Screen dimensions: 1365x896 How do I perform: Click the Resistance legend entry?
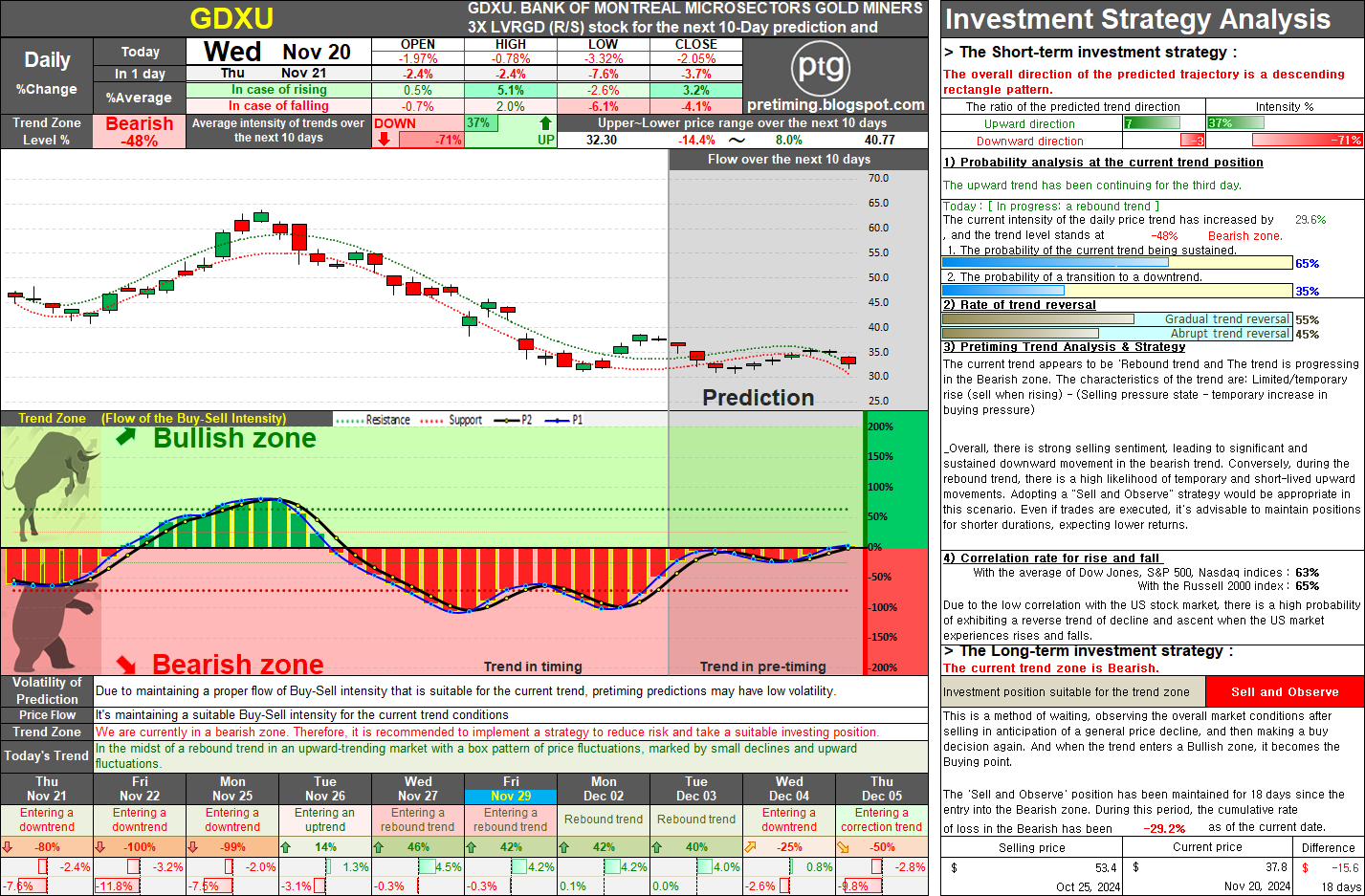pyautogui.click(x=374, y=420)
